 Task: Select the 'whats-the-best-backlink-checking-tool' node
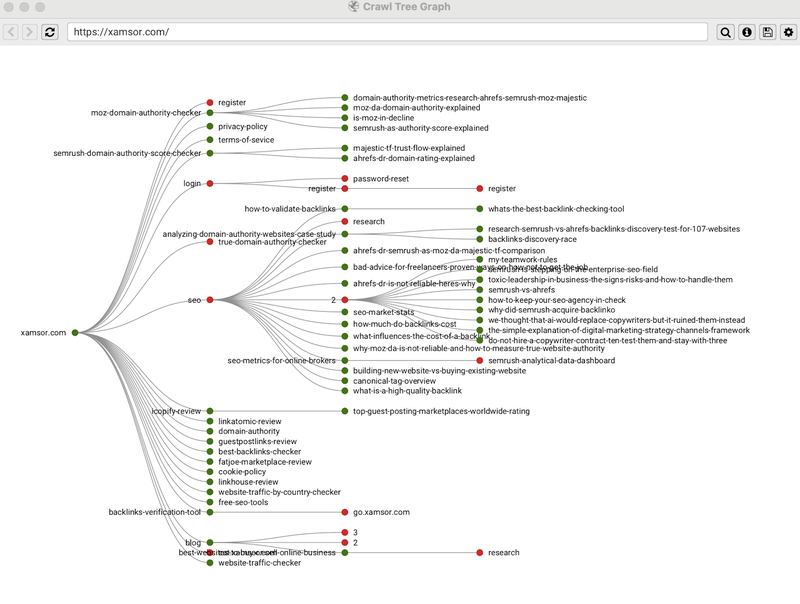[x=480, y=209]
